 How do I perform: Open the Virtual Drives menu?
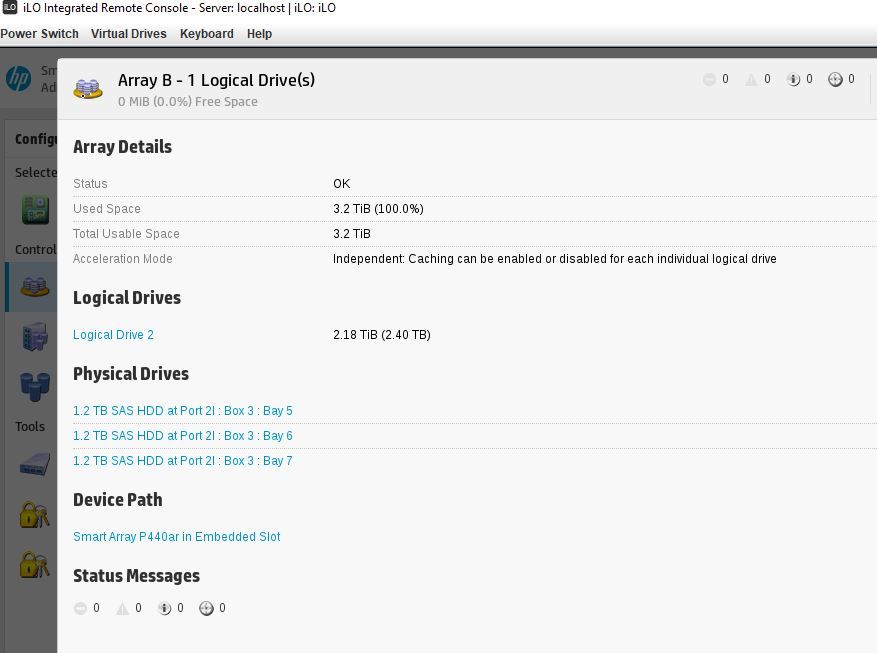pos(129,34)
